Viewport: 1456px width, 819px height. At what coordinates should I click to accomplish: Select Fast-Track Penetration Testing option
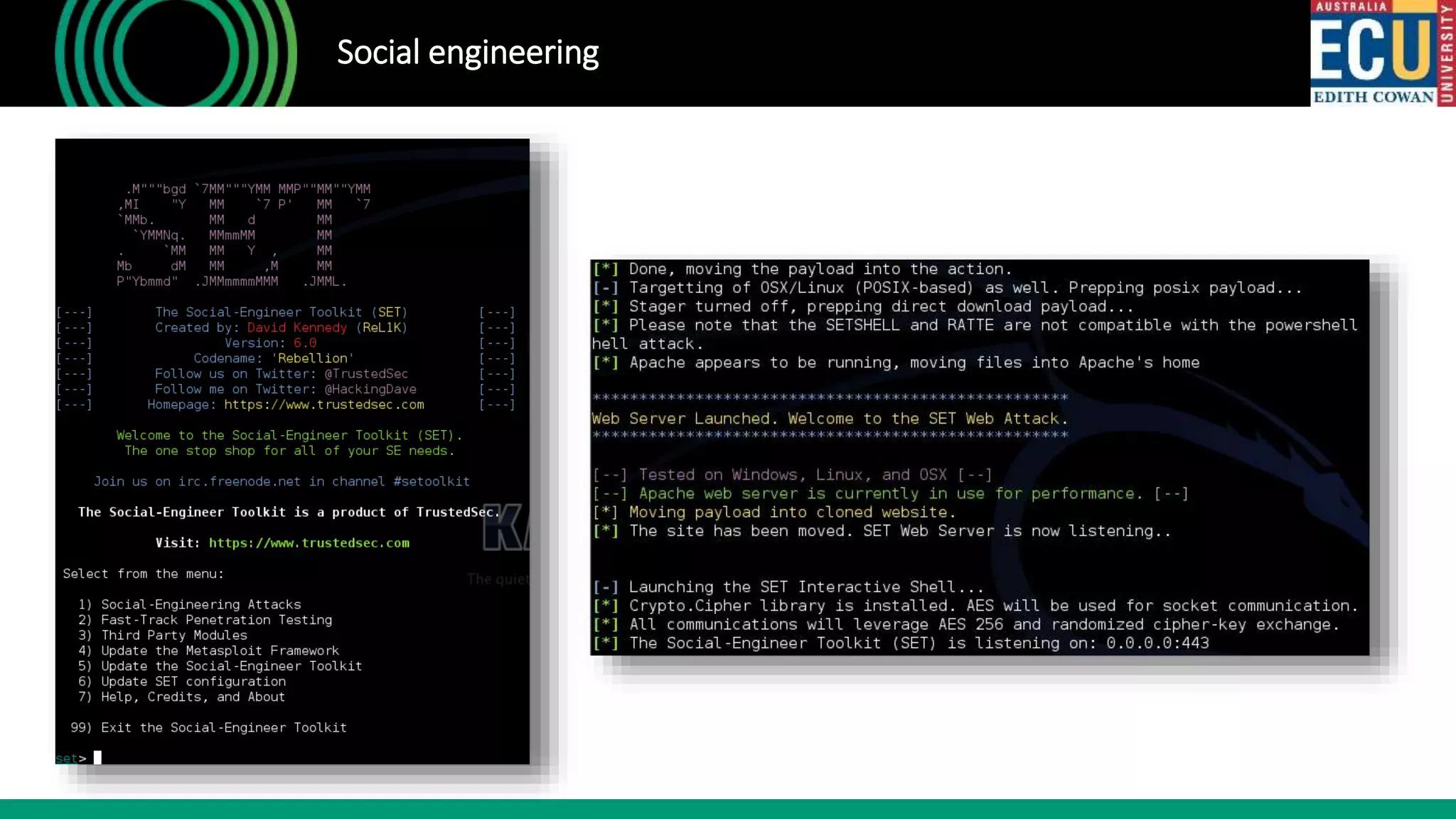[x=216, y=620]
